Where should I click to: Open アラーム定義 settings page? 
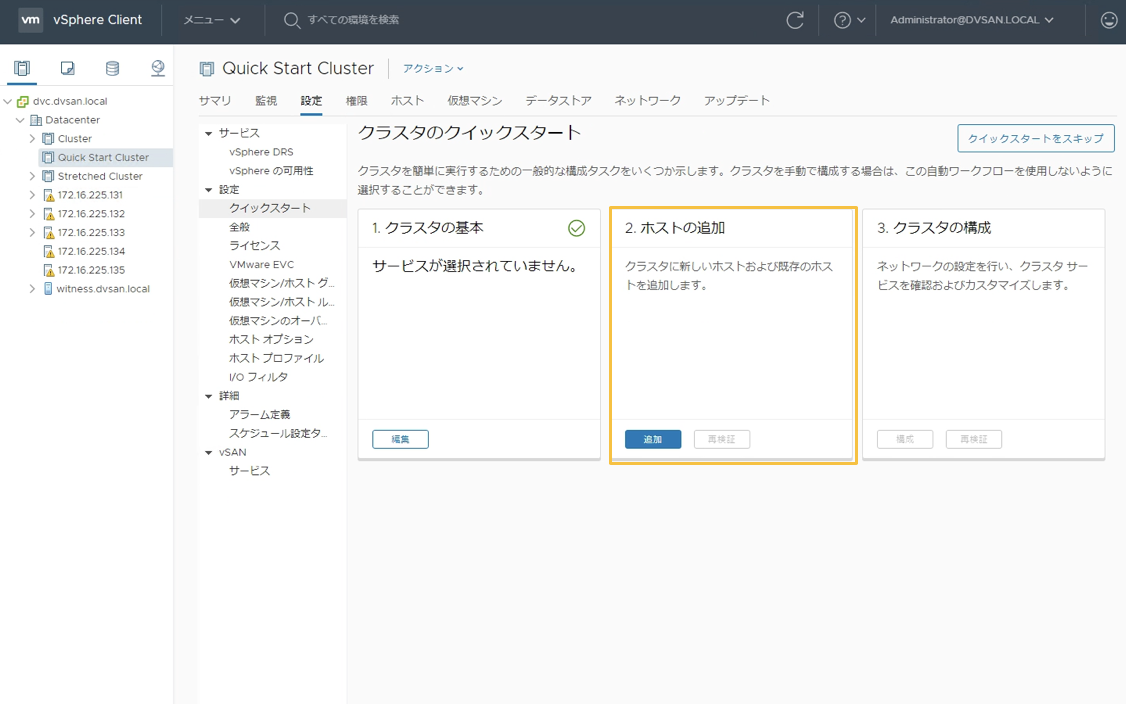click(259, 414)
